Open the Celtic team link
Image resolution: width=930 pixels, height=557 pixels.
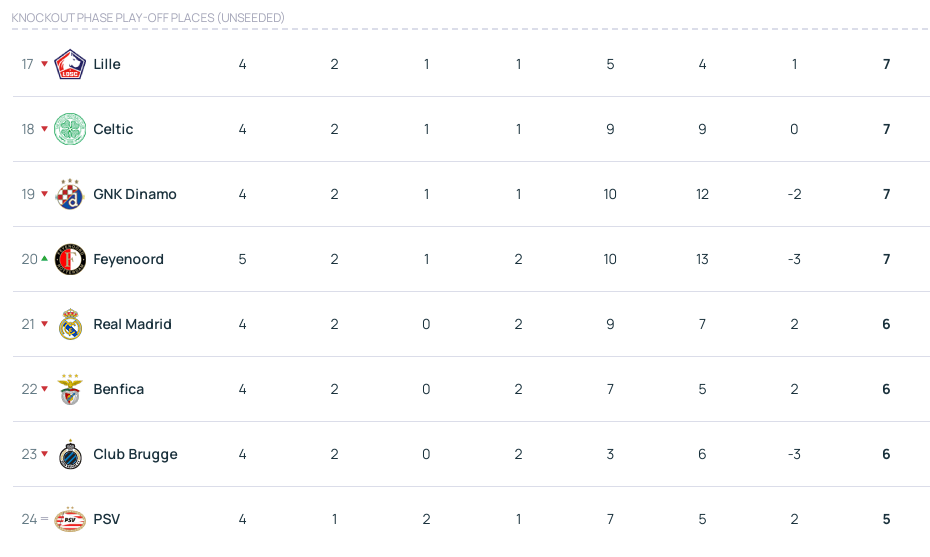tap(113, 129)
